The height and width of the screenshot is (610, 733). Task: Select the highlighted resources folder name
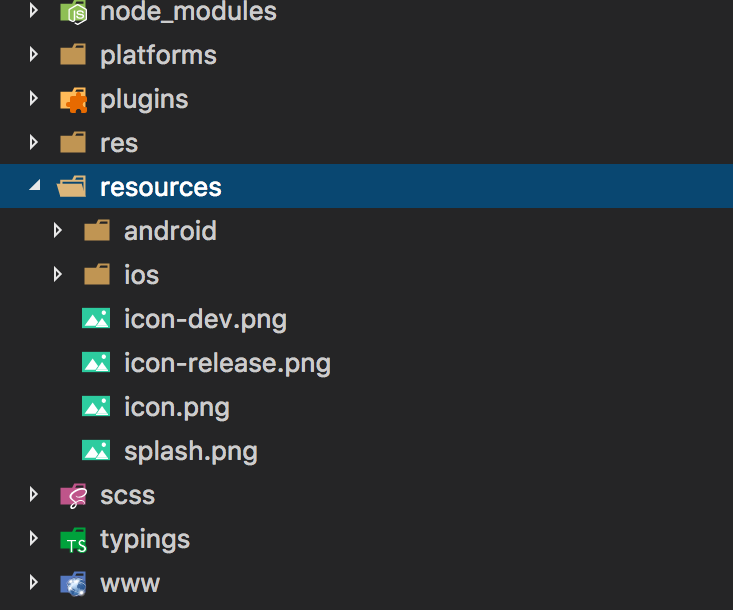tap(161, 187)
